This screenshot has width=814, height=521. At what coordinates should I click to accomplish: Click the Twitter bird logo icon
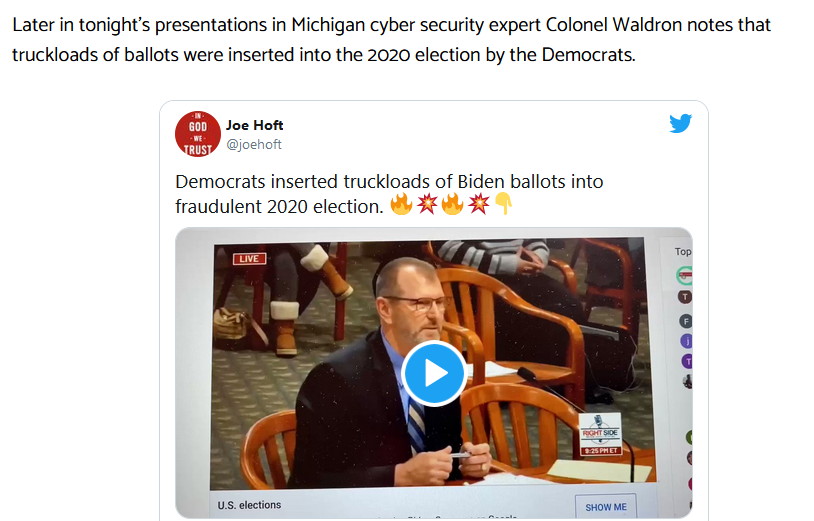(x=680, y=124)
